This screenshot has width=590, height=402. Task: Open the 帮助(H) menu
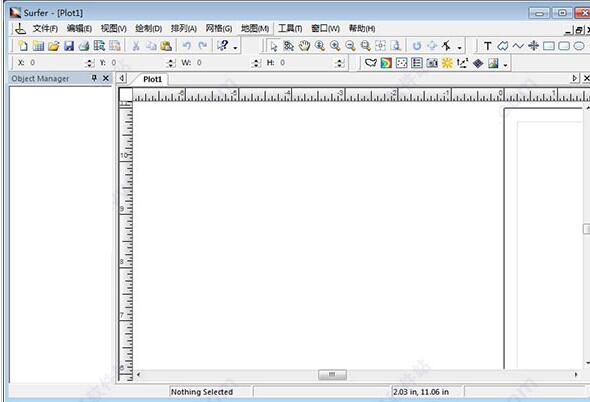362,29
